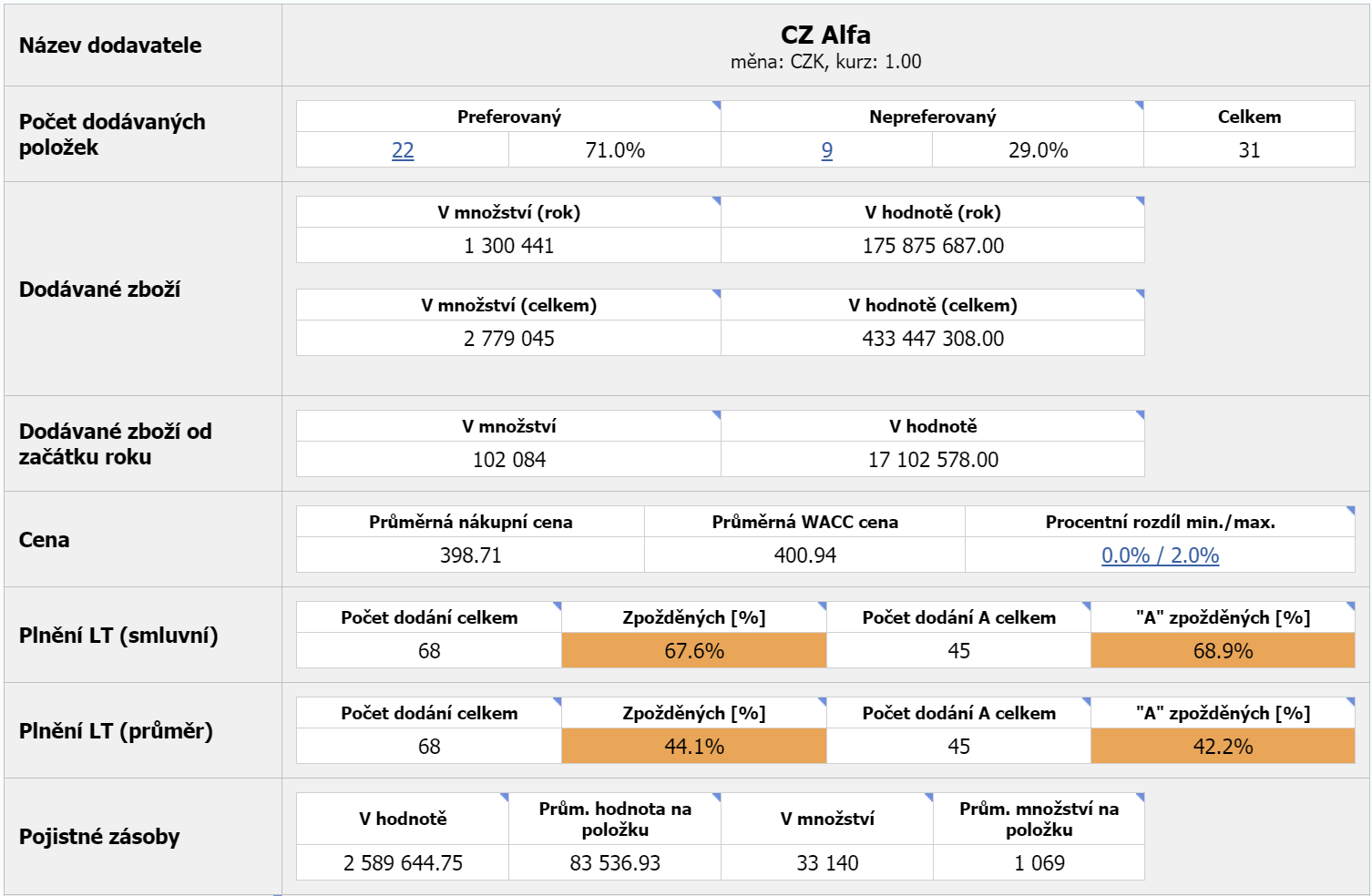Click the corner marker on V hodnotě (celkem)
The height and width of the screenshot is (896, 1372).
point(1139,294)
